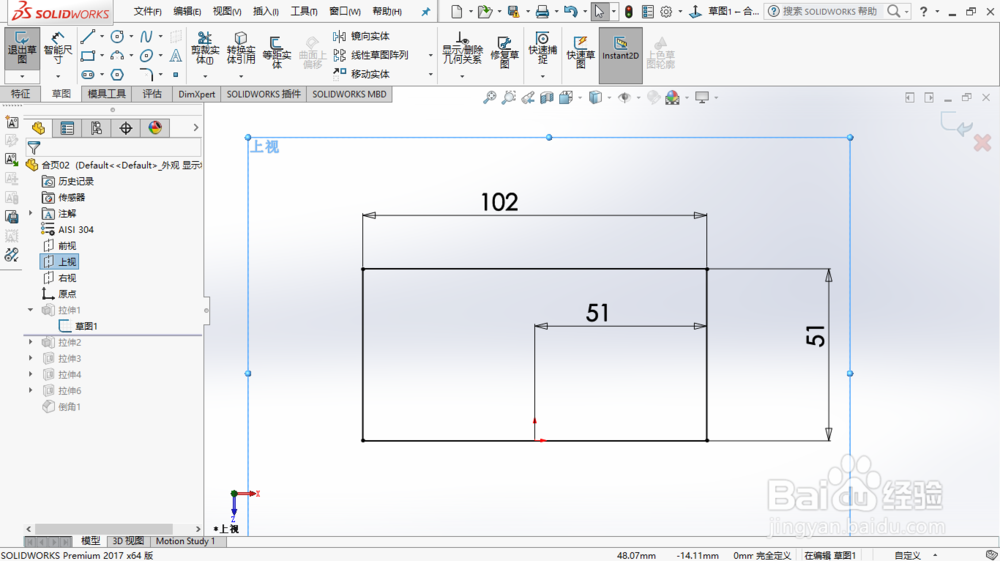Expand the 拉伸4 feature node
Image resolution: width=1000 pixels, height=561 pixels.
31,374
